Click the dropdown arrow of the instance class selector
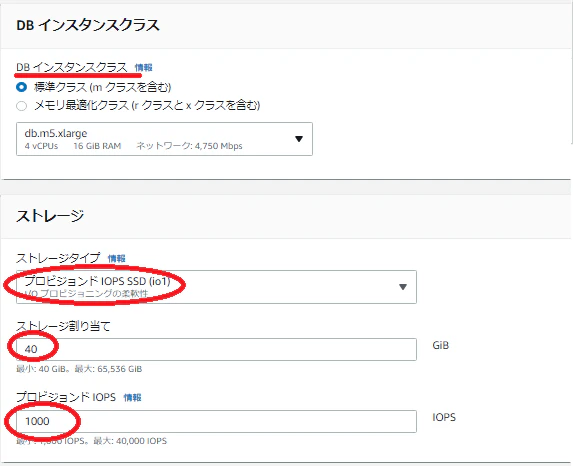 [x=299, y=139]
